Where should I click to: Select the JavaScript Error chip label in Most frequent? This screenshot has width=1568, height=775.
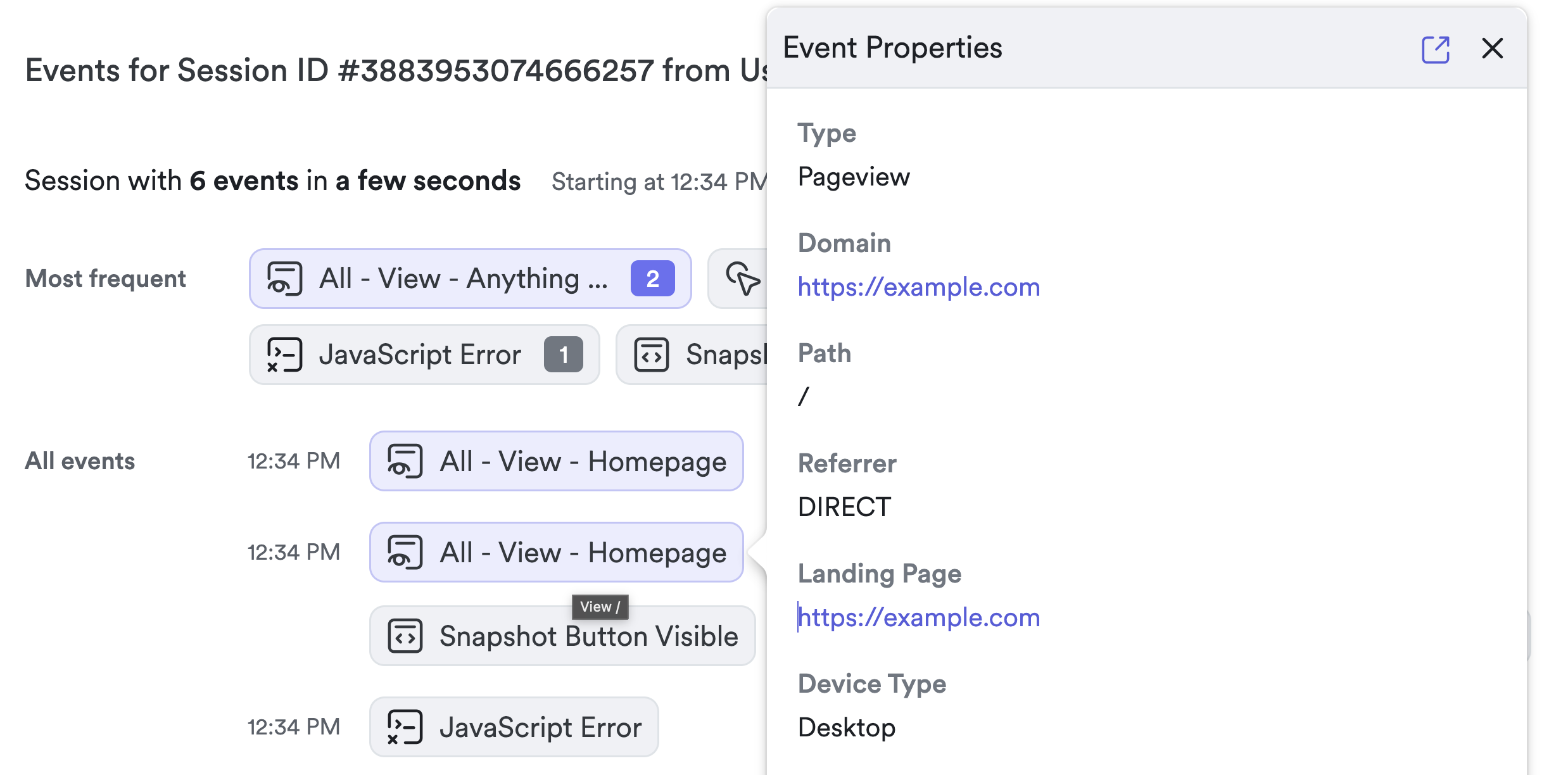420,355
